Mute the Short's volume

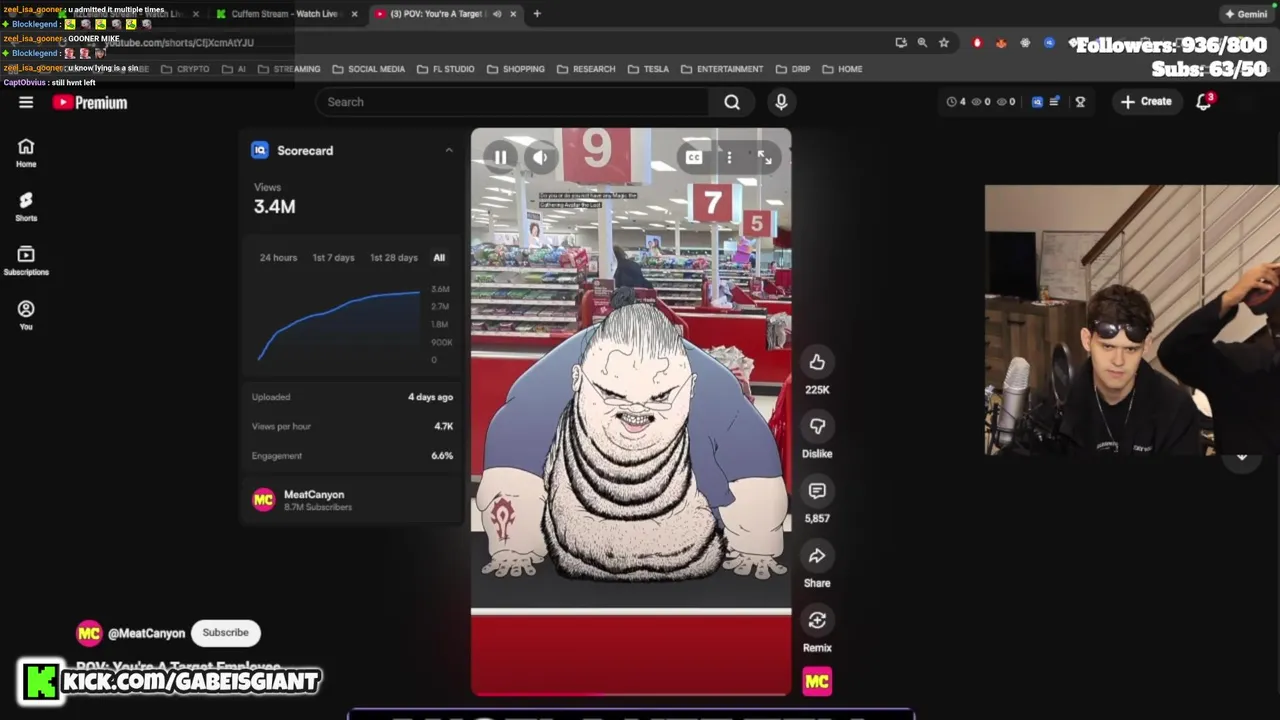(540, 157)
